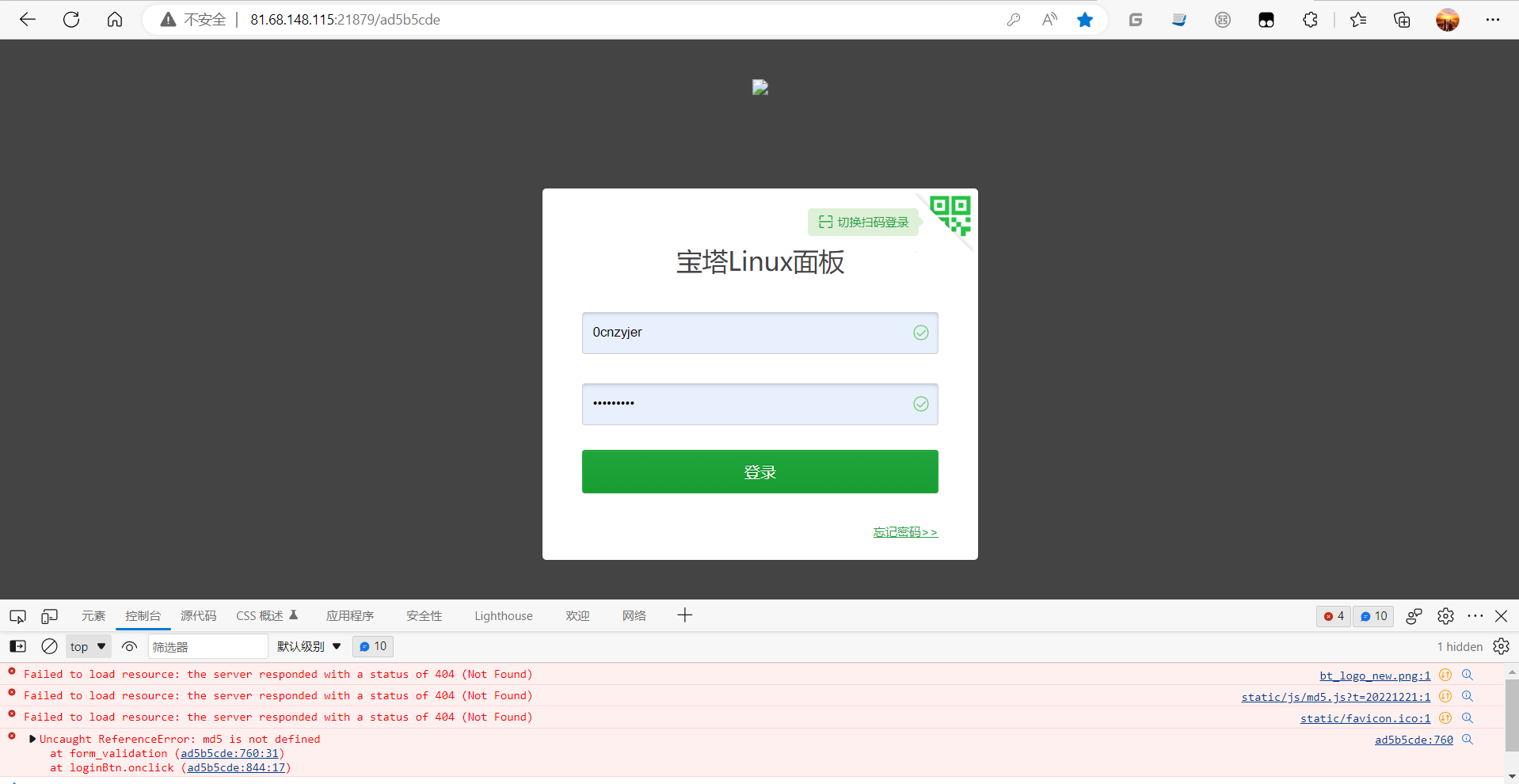Open the CSS 概述 tab
The image size is (1519, 784).
pos(267,616)
